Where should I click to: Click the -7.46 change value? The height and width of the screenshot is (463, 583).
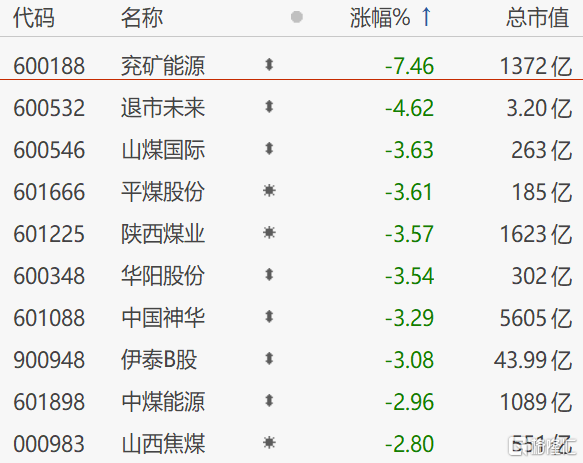[409, 66]
